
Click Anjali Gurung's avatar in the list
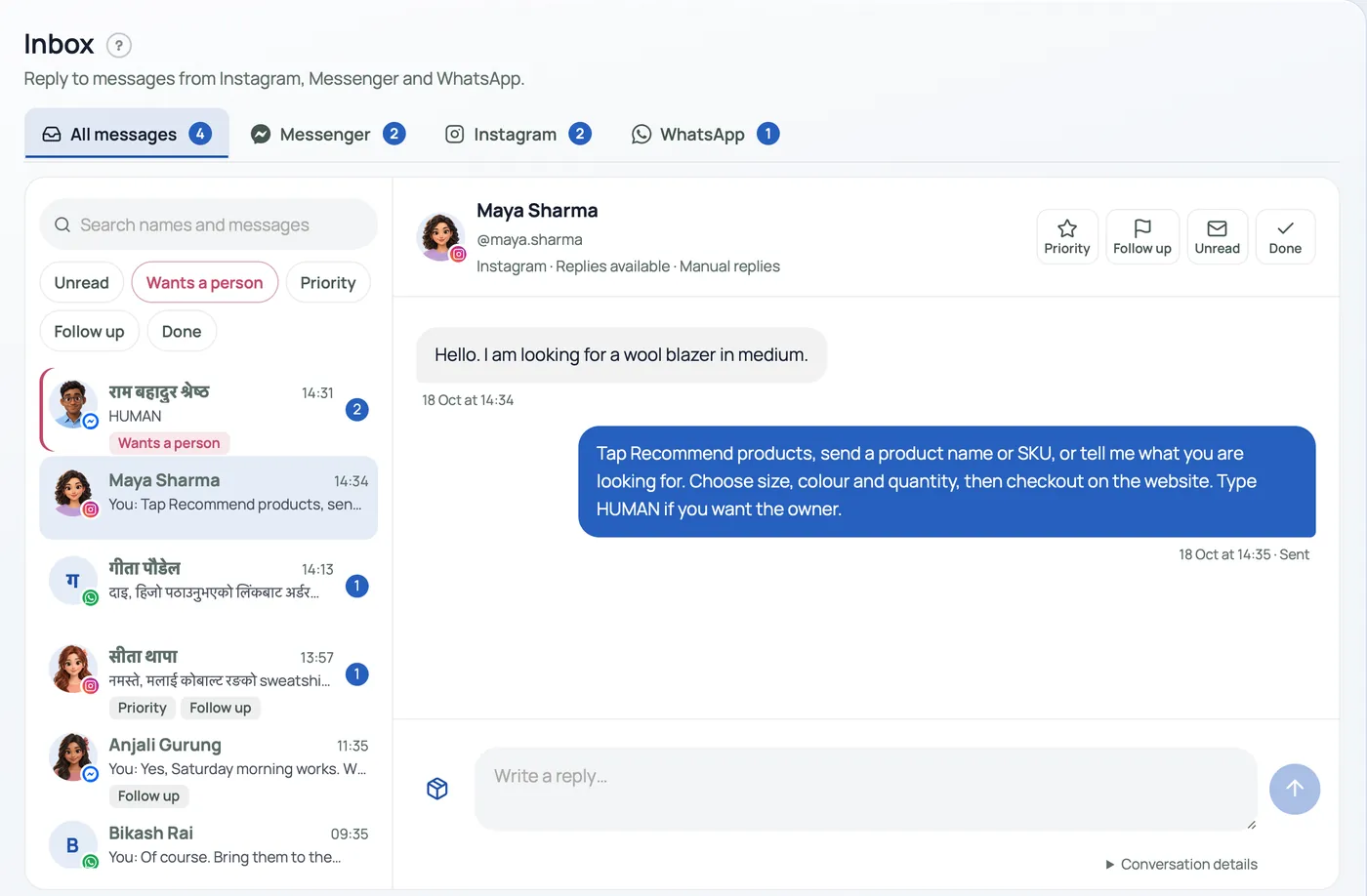click(73, 756)
